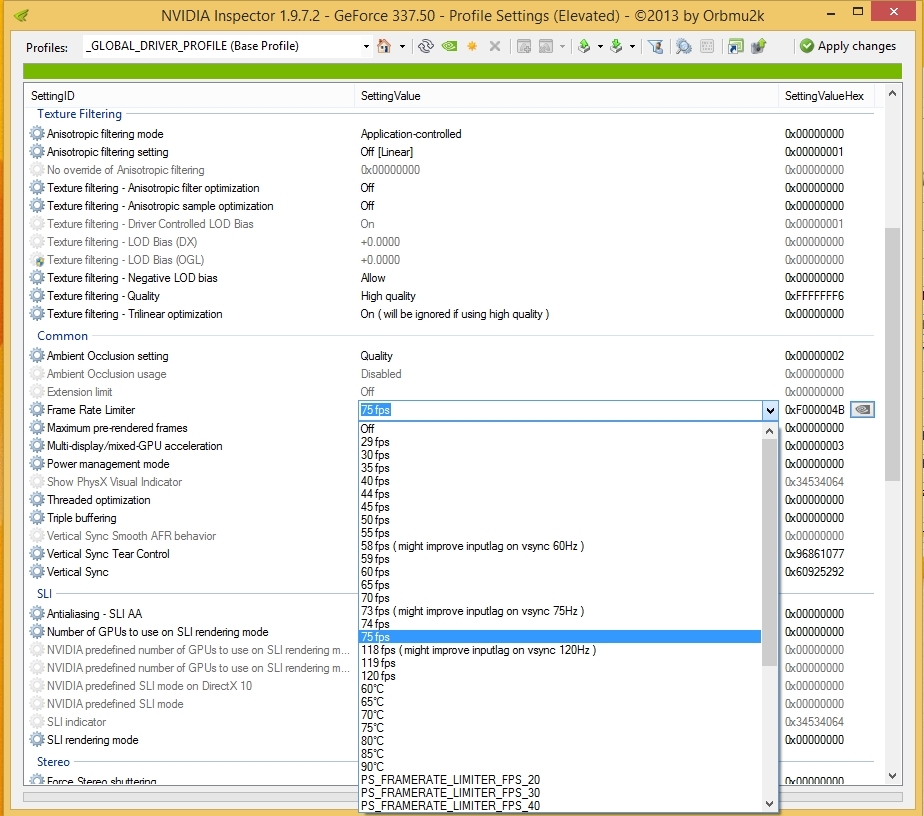The width and height of the screenshot is (924, 816).
Task: Reset Frame Rate Limiter with the NVIDIA eye button
Action: (862, 409)
